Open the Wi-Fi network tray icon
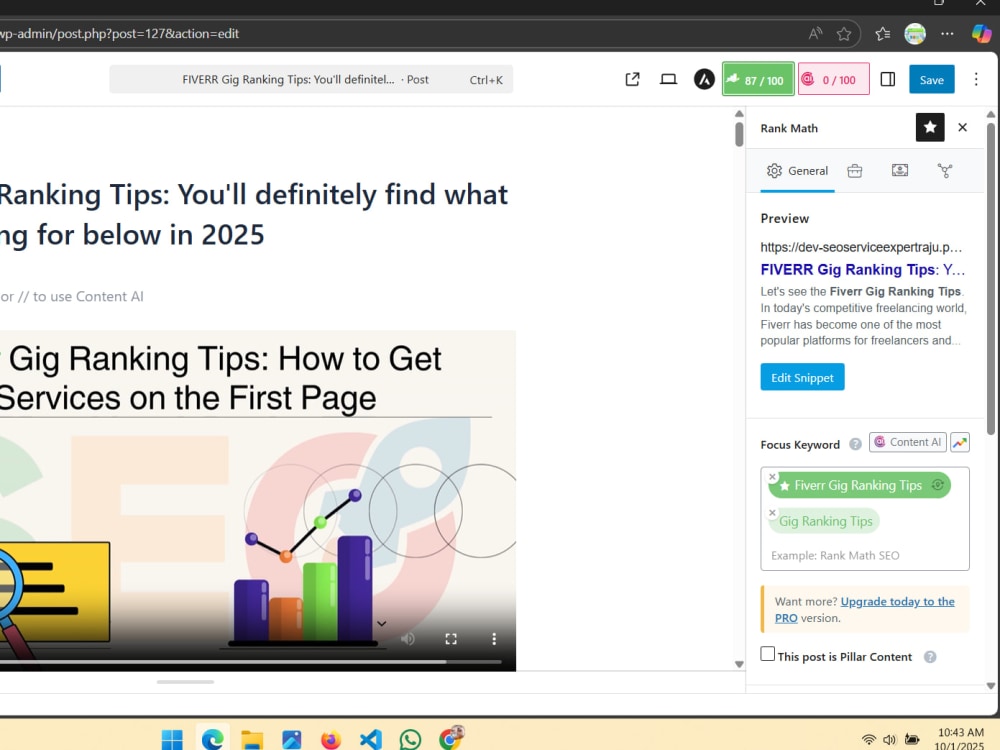1000x750 pixels. tap(869, 740)
